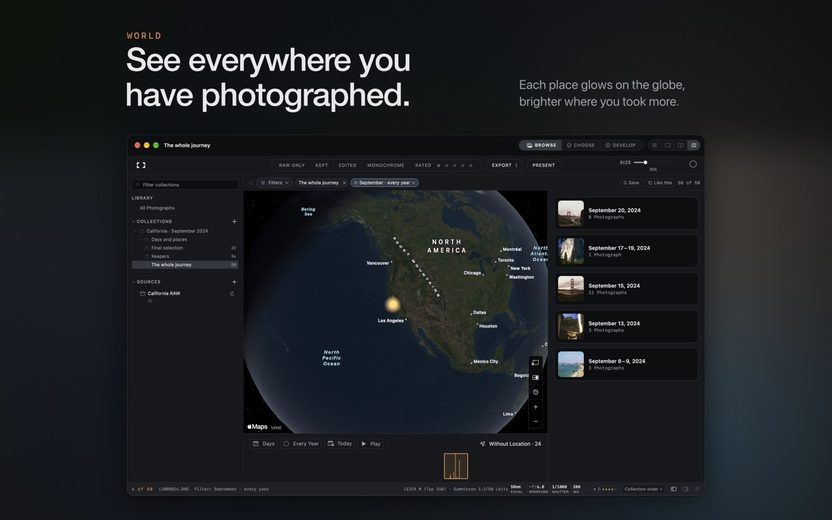Screen dimensions: 832x520
Task: Click the Save filter button
Action: [631, 183]
